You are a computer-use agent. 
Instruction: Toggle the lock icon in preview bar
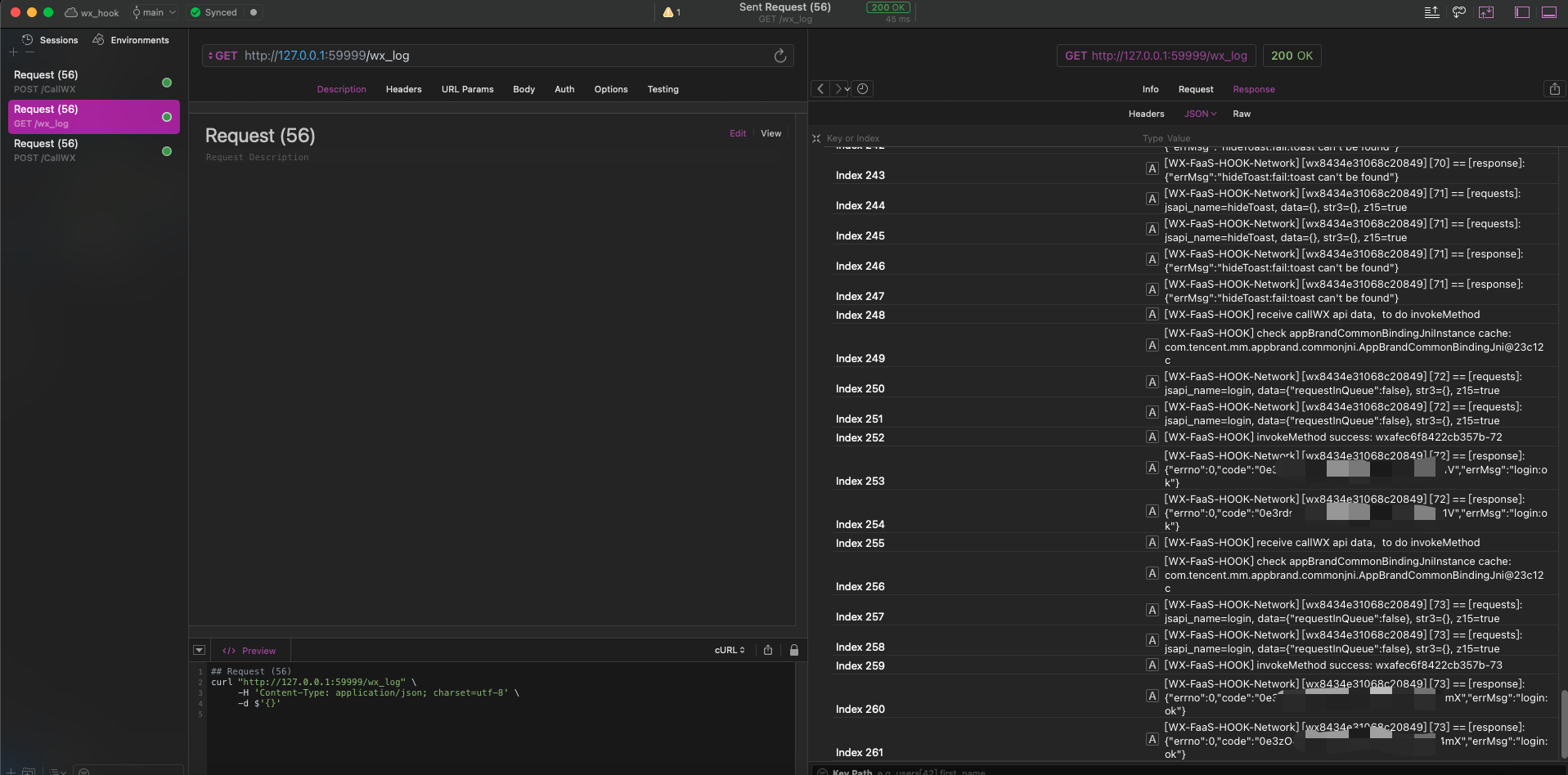(x=793, y=650)
